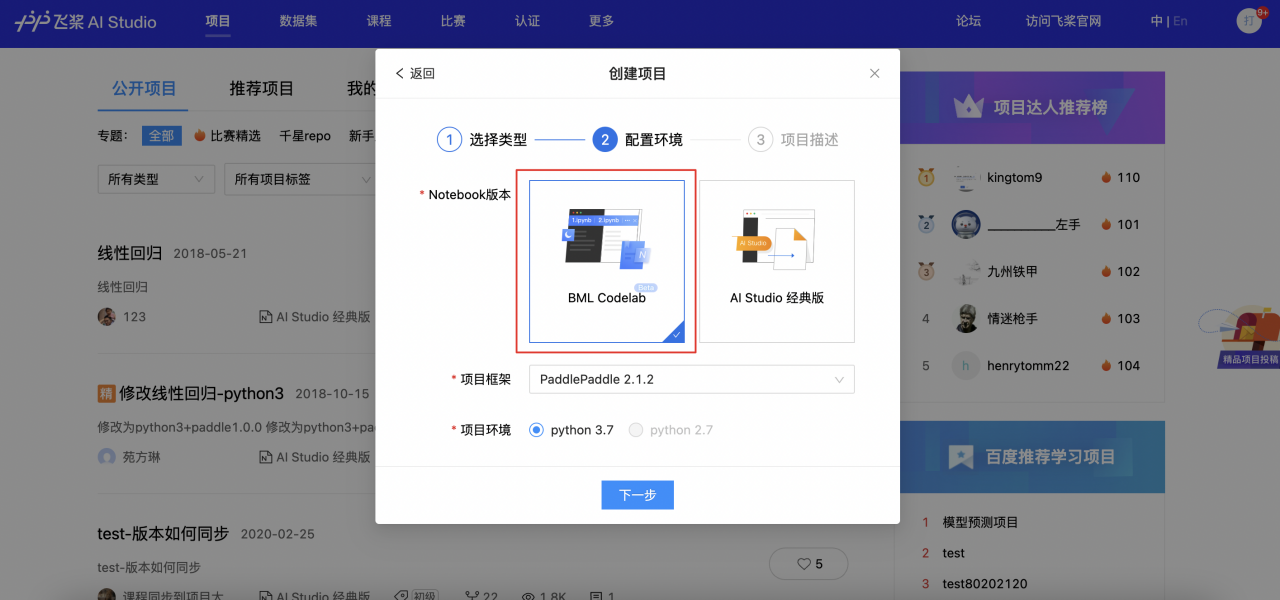The width and height of the screenshot is (1280, 600).
Task: Open the 课程 top navigation item
Action: click(x=379, y=21)
